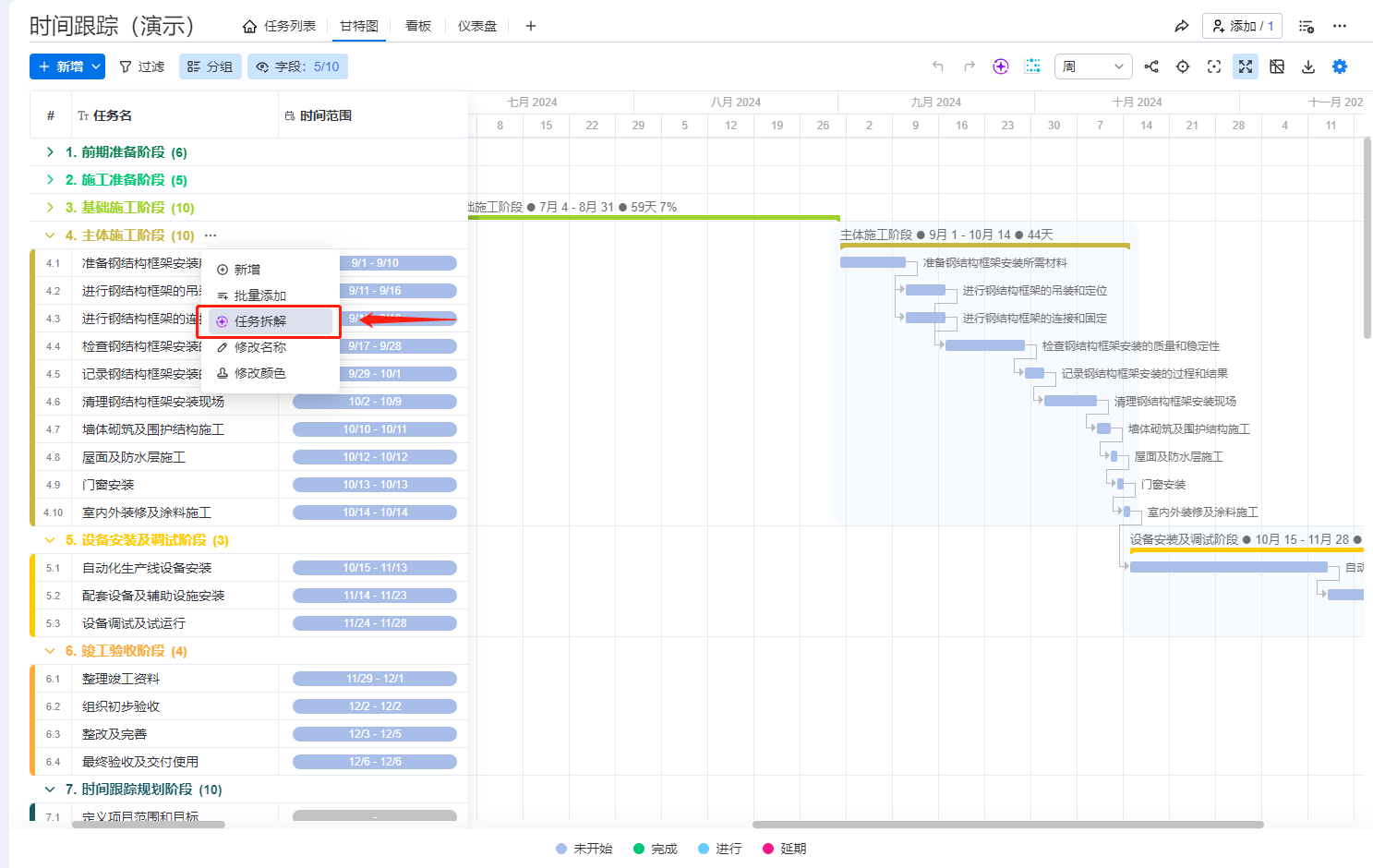Click the 分组 grouping button
This screenshot has height=868, width=1373.
pyautogui.click(x=211, y=66)
